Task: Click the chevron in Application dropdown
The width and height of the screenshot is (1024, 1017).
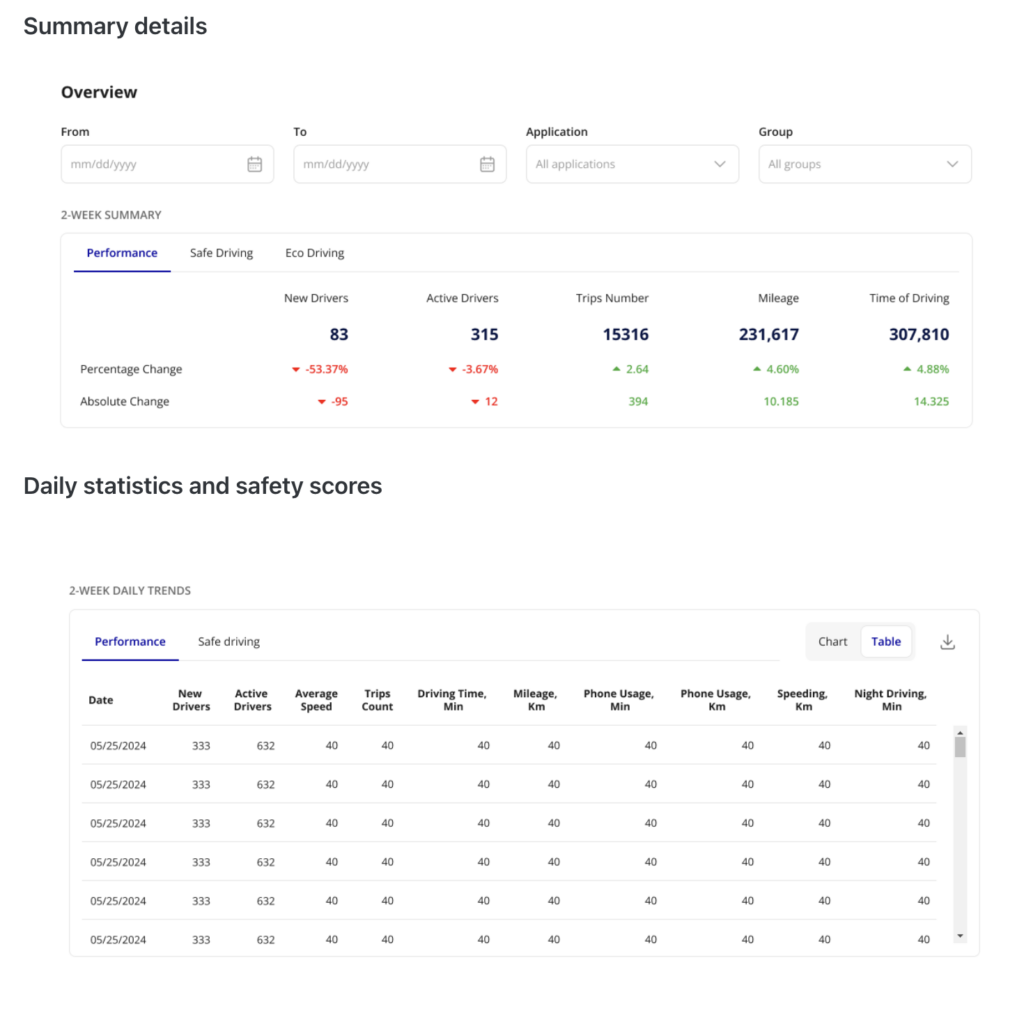Action: coord(720,164)
